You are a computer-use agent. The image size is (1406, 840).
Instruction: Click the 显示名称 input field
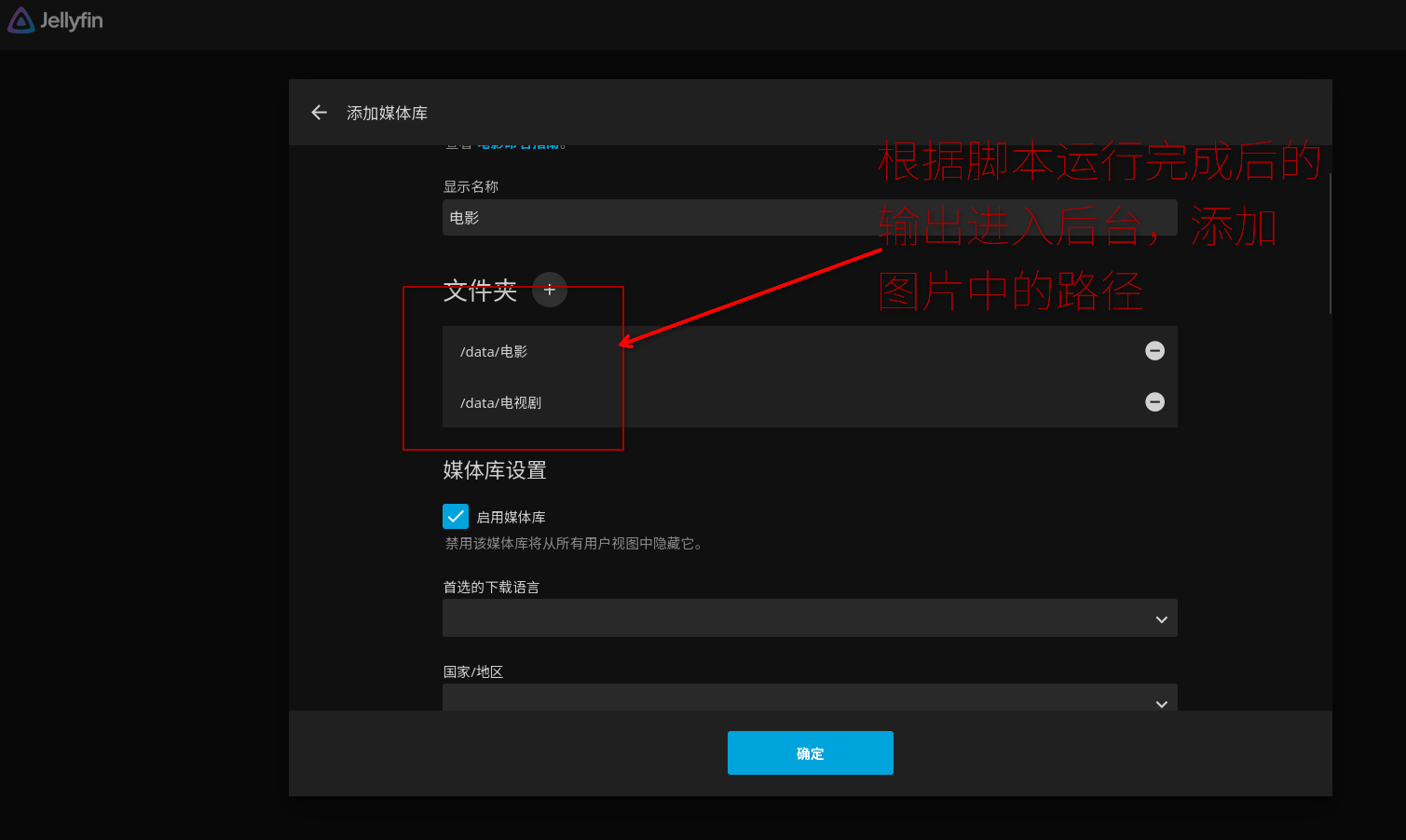810,218
